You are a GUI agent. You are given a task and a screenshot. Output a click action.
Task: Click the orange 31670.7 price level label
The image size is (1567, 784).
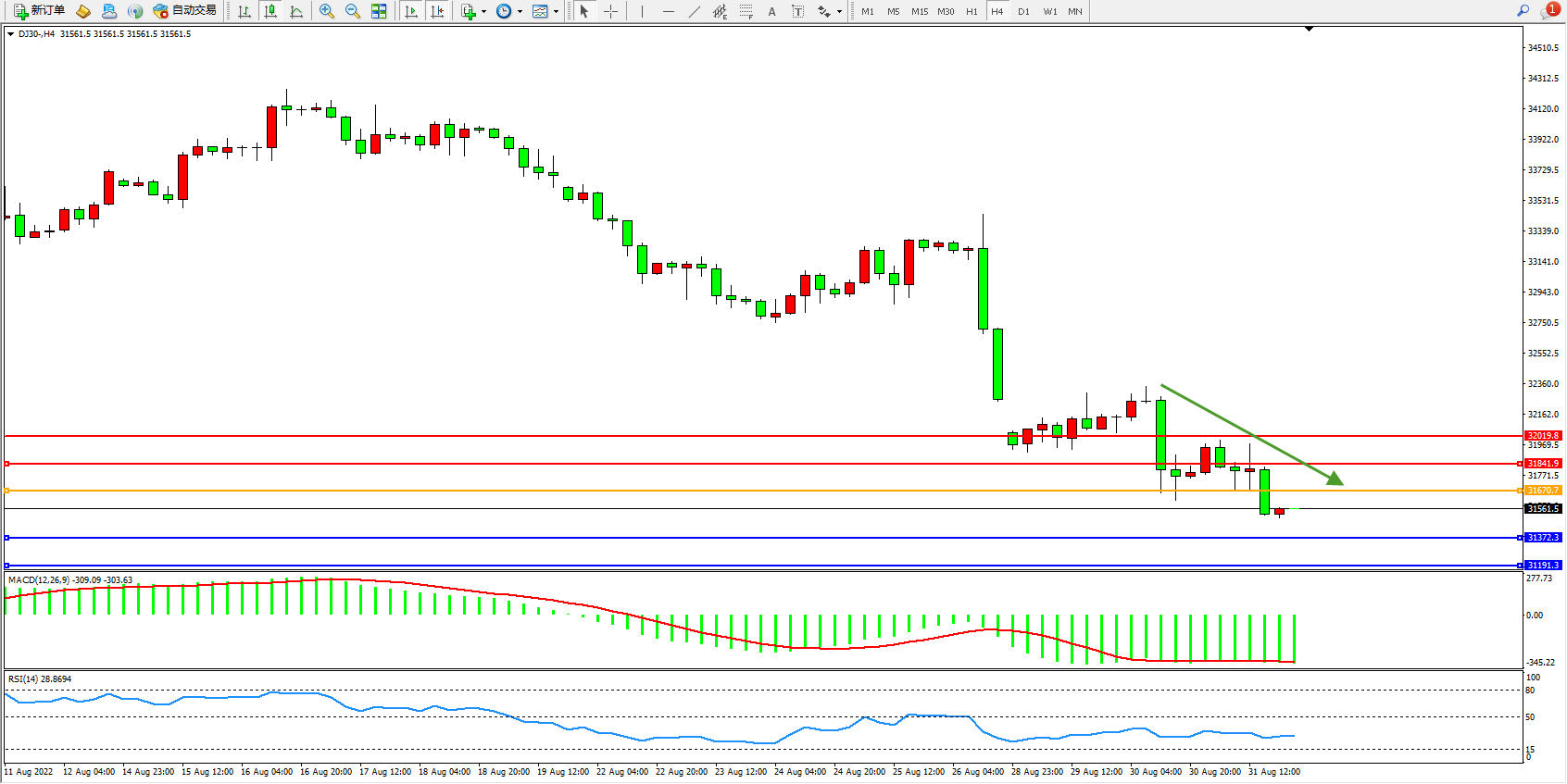(x=1543, y=491)
